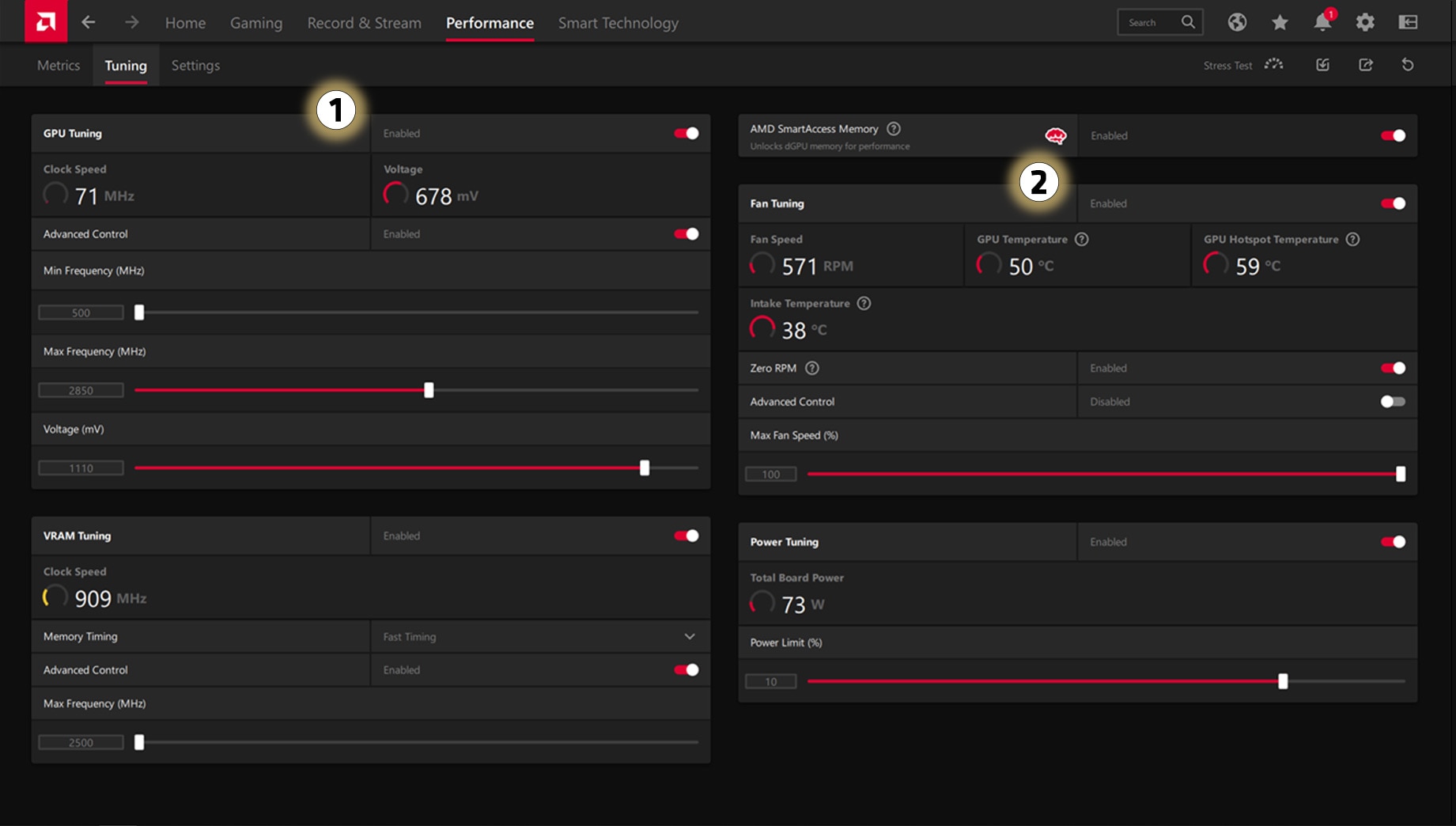Show help for Zero RPM
Screen dimensions: 1456x826
(811, 368)
